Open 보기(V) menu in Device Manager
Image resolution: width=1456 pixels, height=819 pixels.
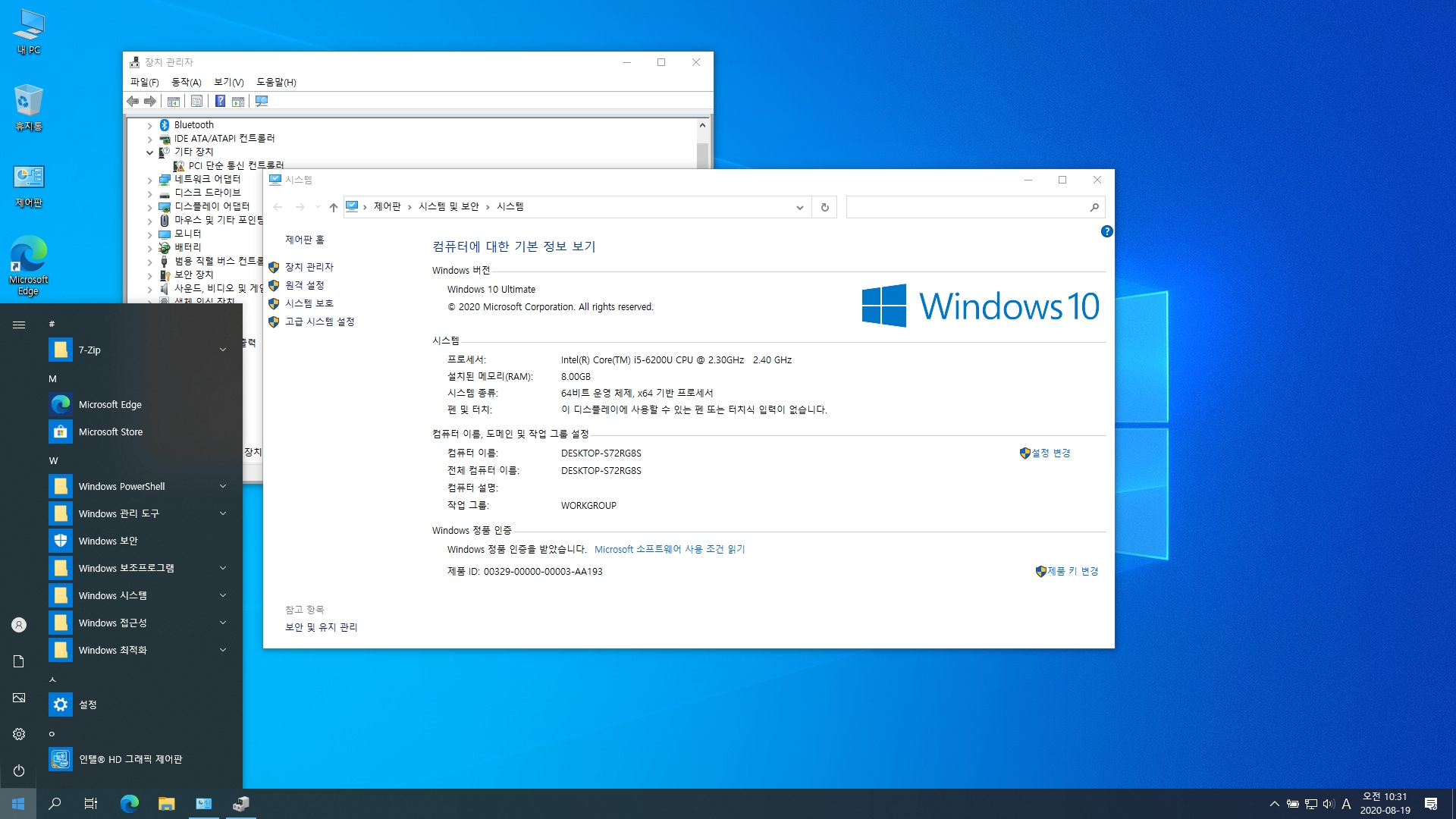pos(228,82)
